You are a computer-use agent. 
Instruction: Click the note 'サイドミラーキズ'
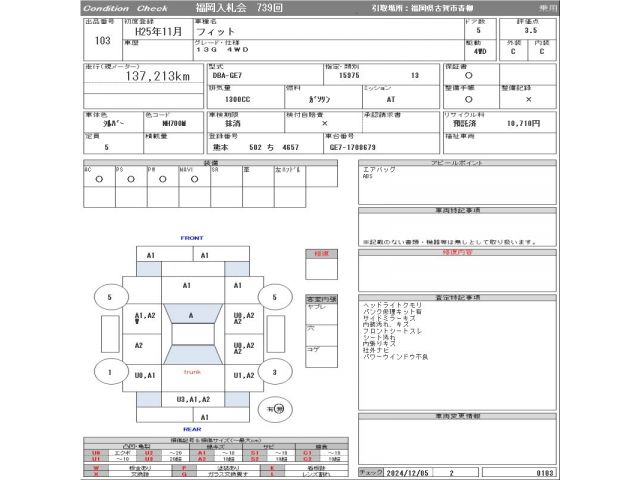(x=389, y=318)
